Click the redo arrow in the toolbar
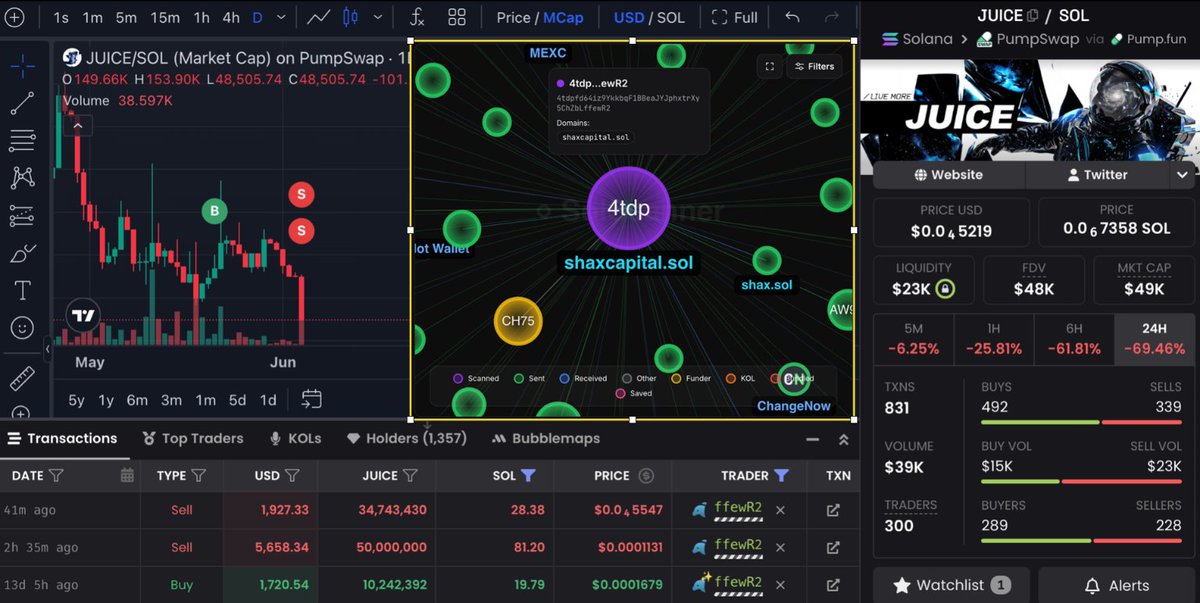 pyautogui.click(x=832, y=17)
